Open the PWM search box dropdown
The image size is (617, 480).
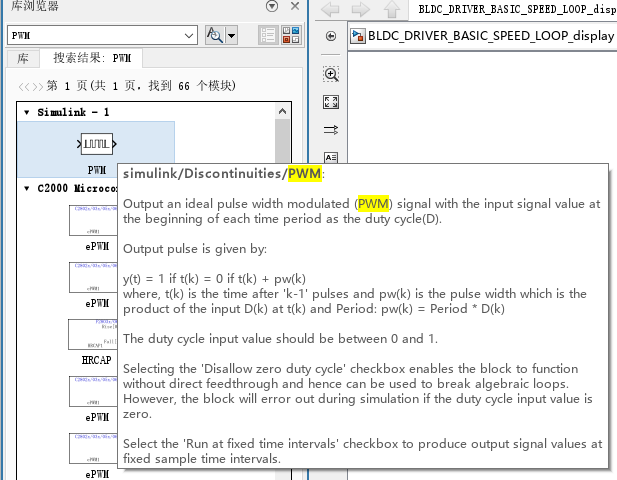[189, 36]
